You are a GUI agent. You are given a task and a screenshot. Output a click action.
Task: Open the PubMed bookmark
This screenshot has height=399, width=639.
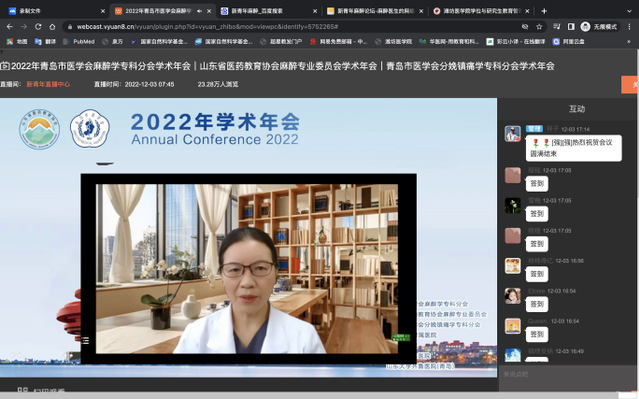[79, 42]
